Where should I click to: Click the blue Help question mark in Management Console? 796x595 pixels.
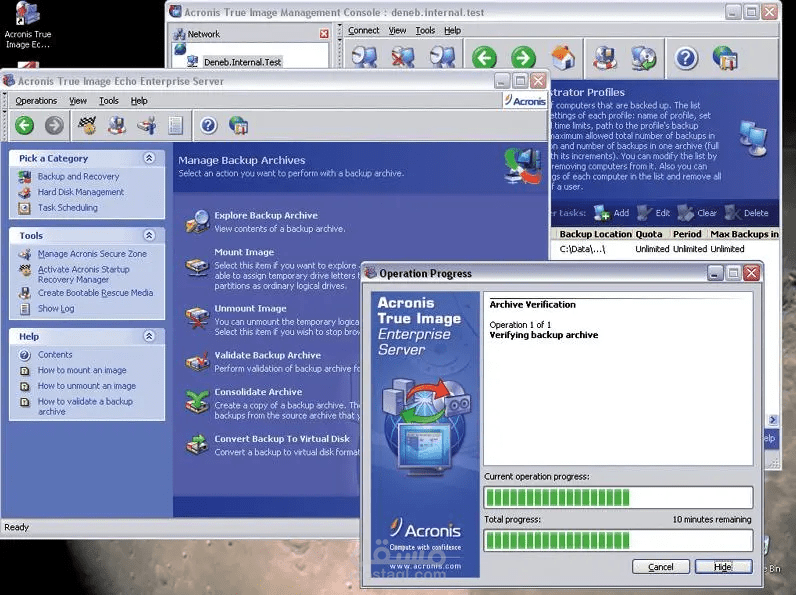click(x=686, y=58)
